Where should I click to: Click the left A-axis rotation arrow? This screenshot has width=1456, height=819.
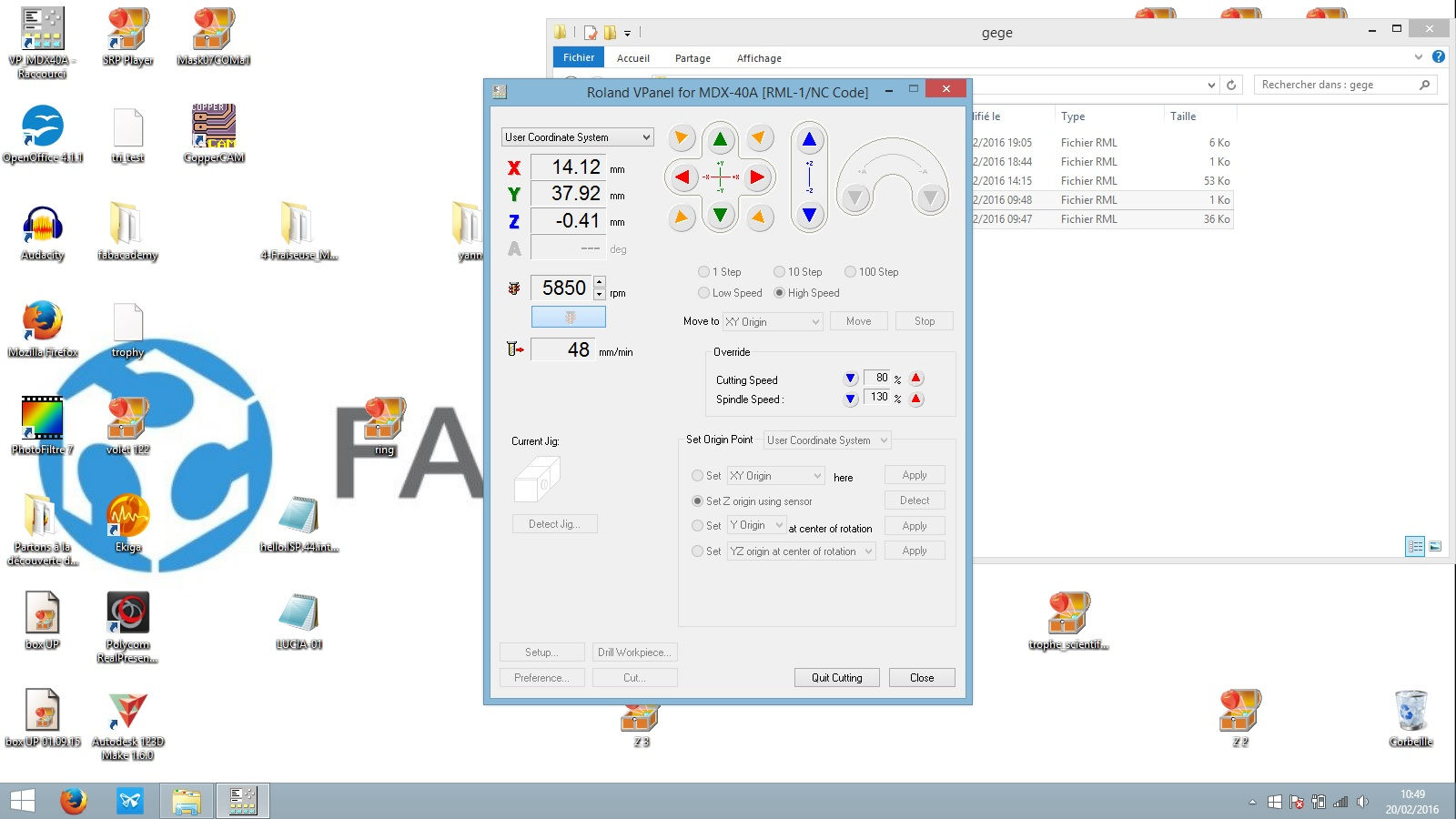click(x=854, y=197)
